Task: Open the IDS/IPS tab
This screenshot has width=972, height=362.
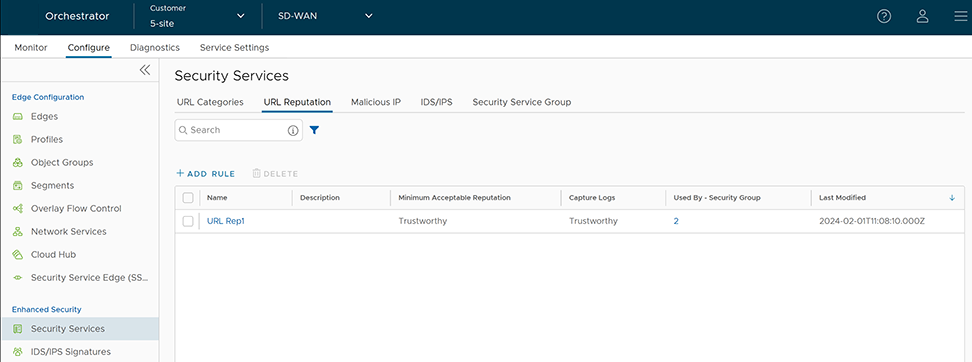Action: 436,102
